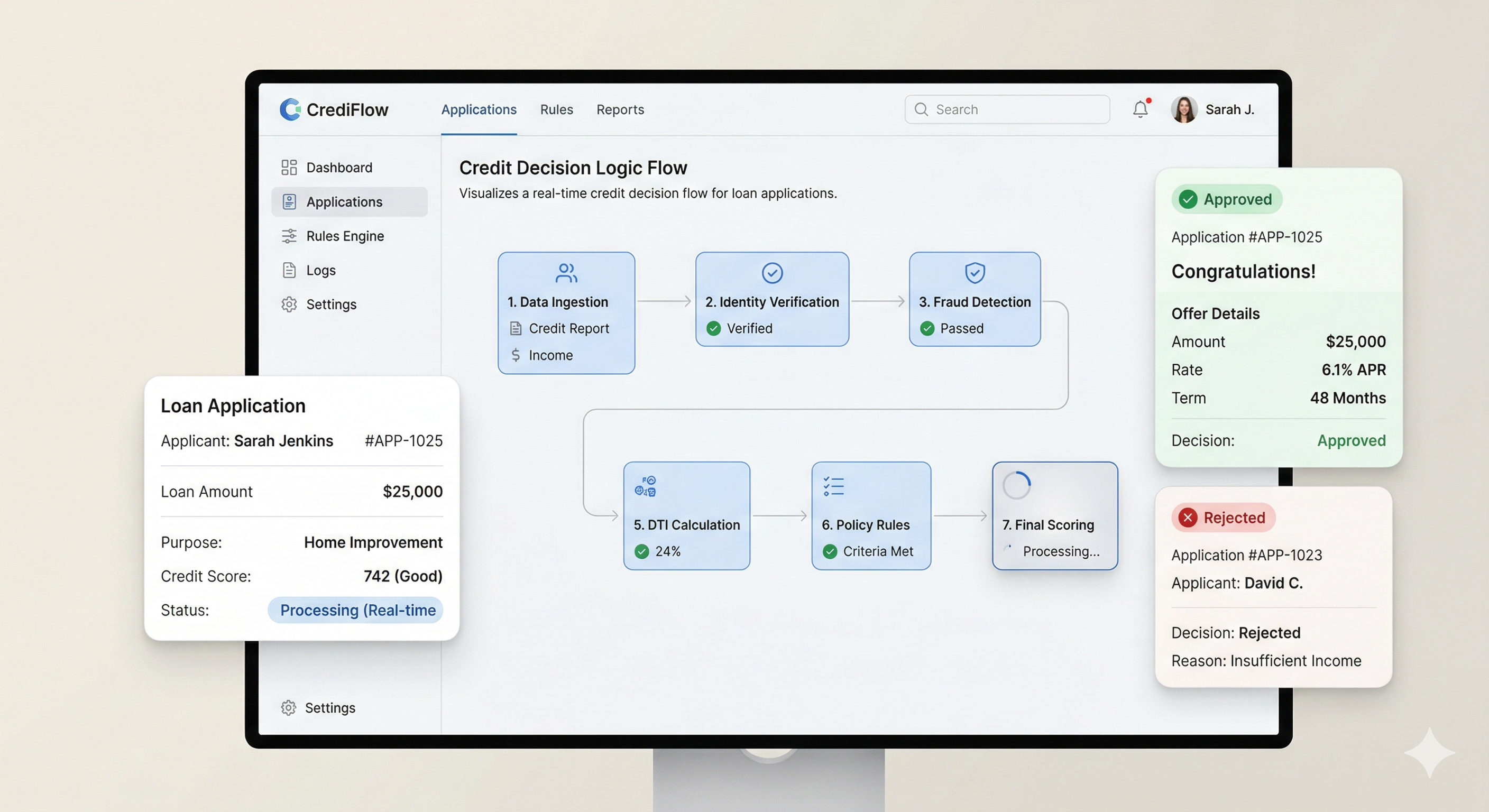1489x812 pixels.
Task: Click inside the Search field
Action: pos(1007,109)
